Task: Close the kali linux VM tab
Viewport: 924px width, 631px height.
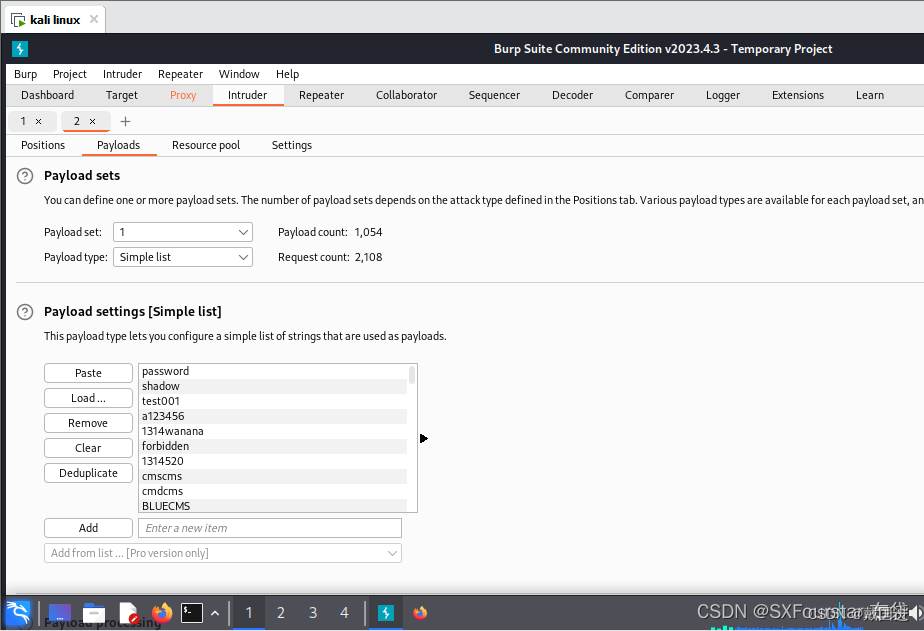Action: [94, 19]
